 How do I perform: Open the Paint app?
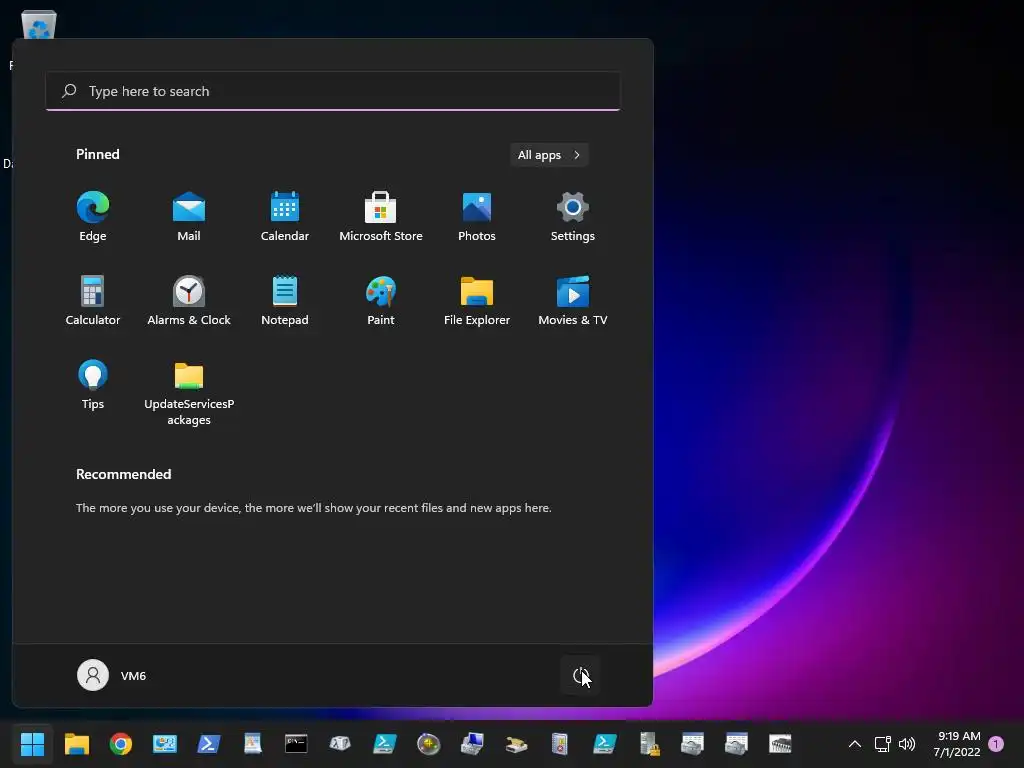pos(381,301)
